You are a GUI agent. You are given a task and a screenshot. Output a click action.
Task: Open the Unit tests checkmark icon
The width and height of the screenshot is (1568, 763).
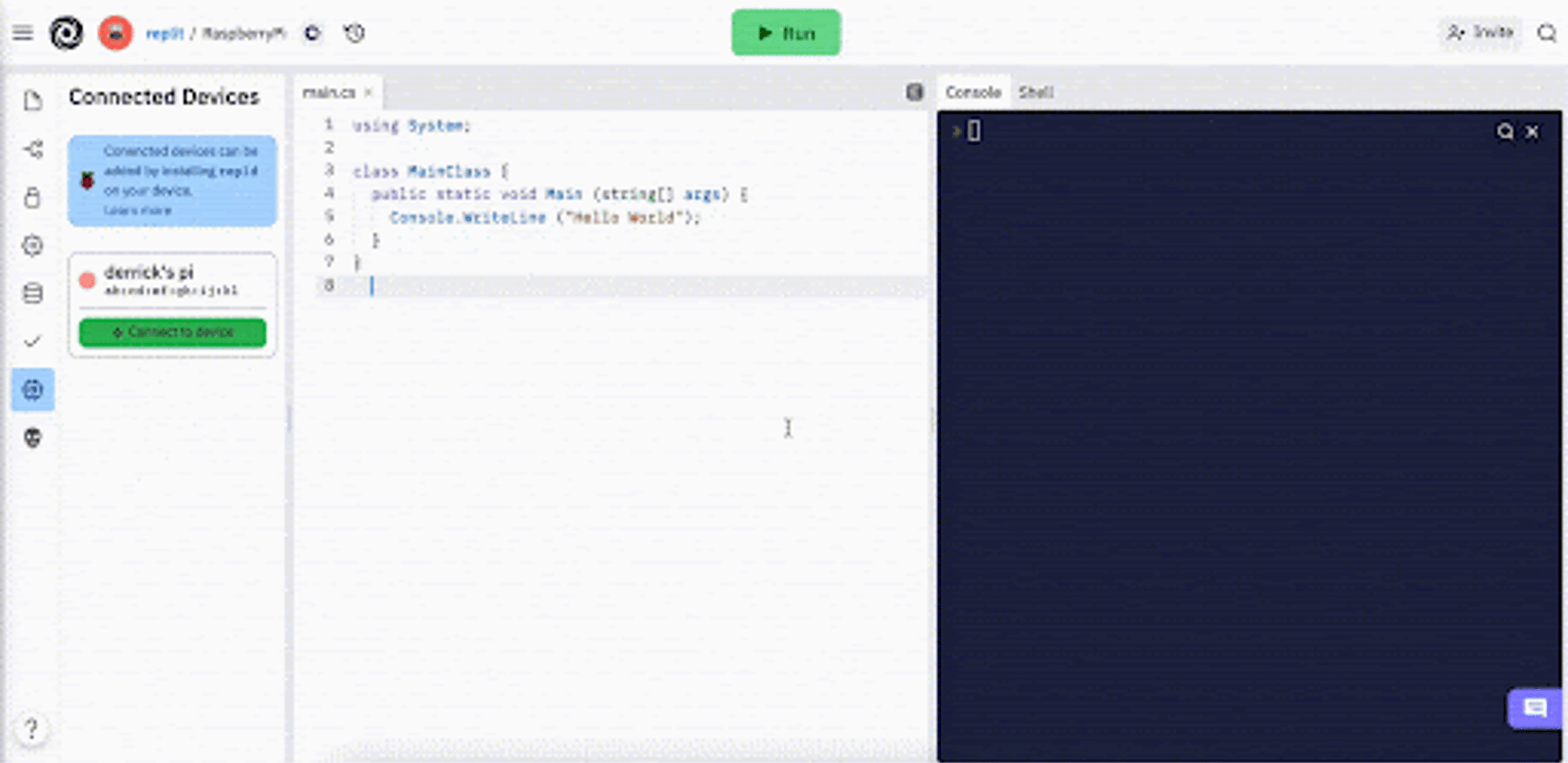[x=33, y=341]
